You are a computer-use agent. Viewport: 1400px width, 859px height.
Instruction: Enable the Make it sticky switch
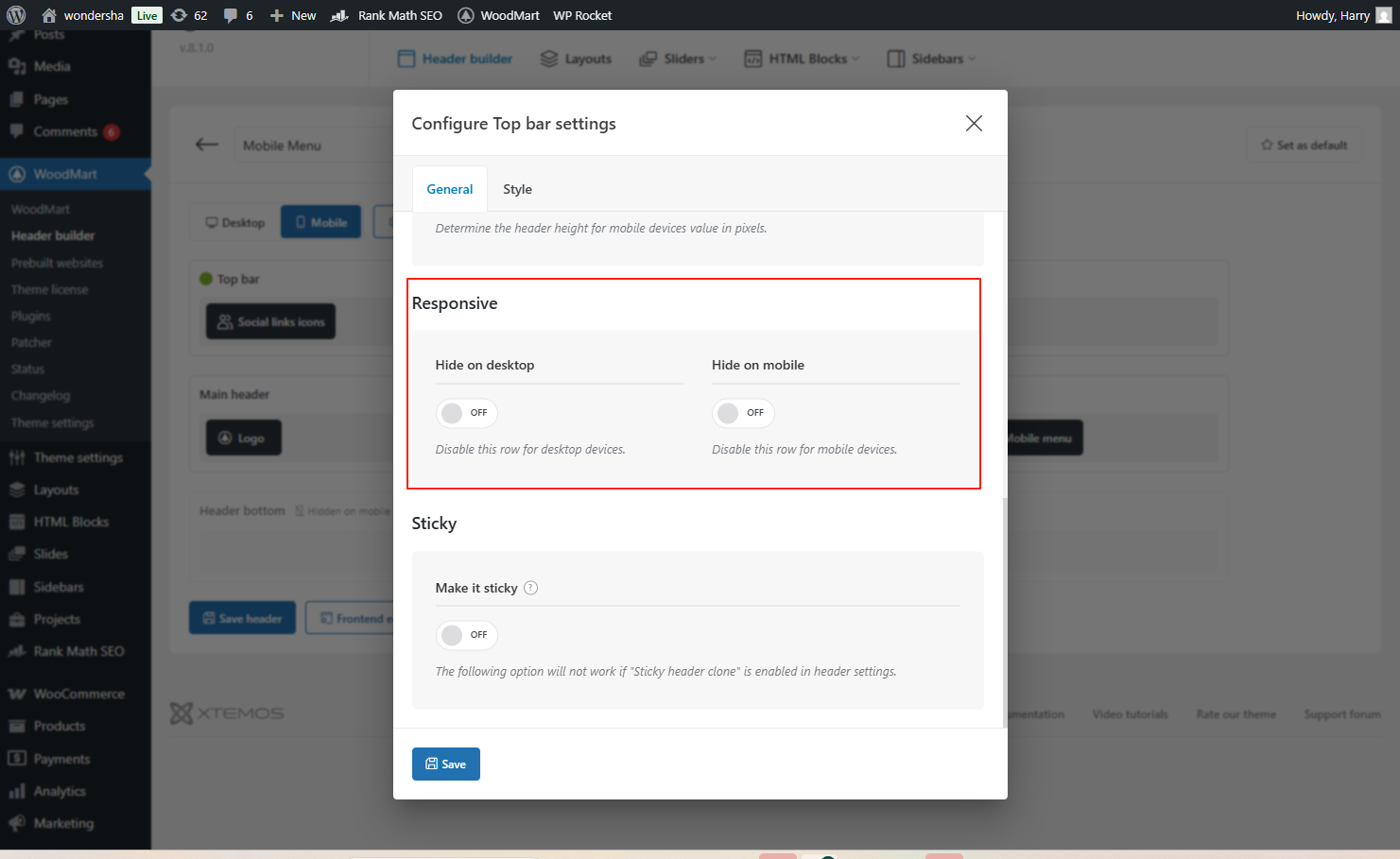pos(466,635)
